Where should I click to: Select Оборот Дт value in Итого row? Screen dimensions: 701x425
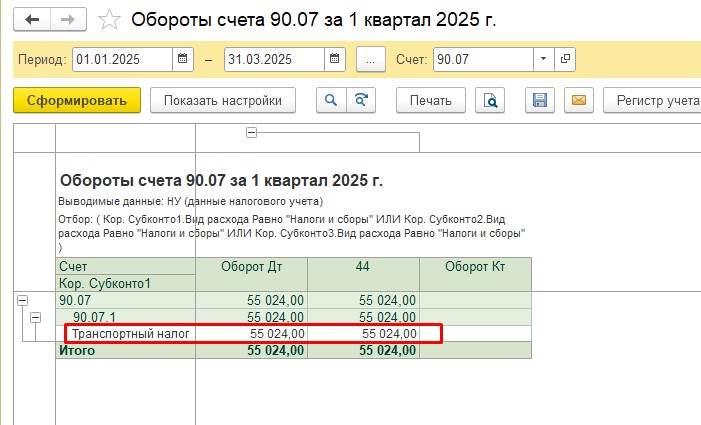pyautogui.click(x=252, y=350)
